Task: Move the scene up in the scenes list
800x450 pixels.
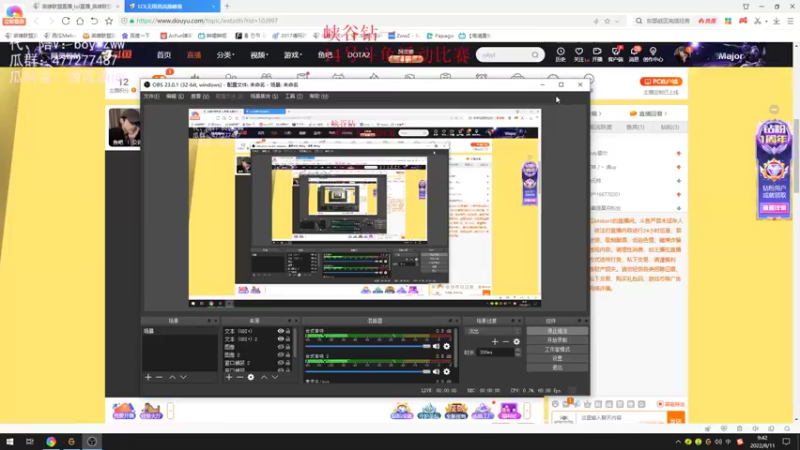Action: pos(172,377)
